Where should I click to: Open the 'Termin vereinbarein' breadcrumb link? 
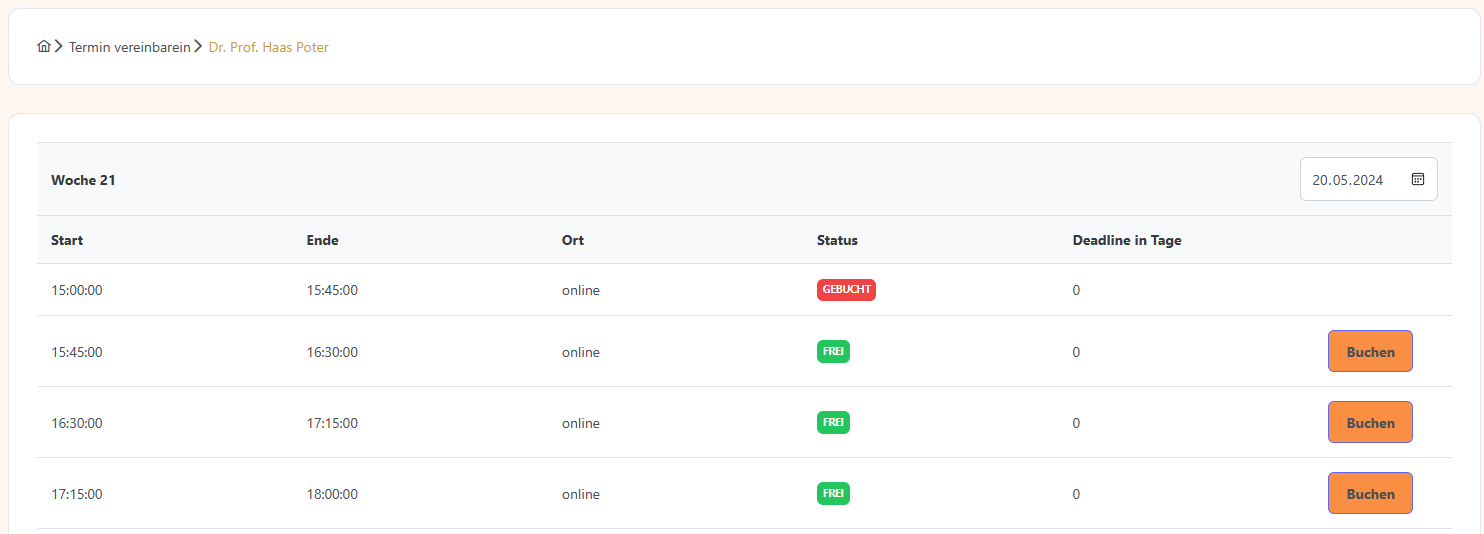[x=129, y=47]
